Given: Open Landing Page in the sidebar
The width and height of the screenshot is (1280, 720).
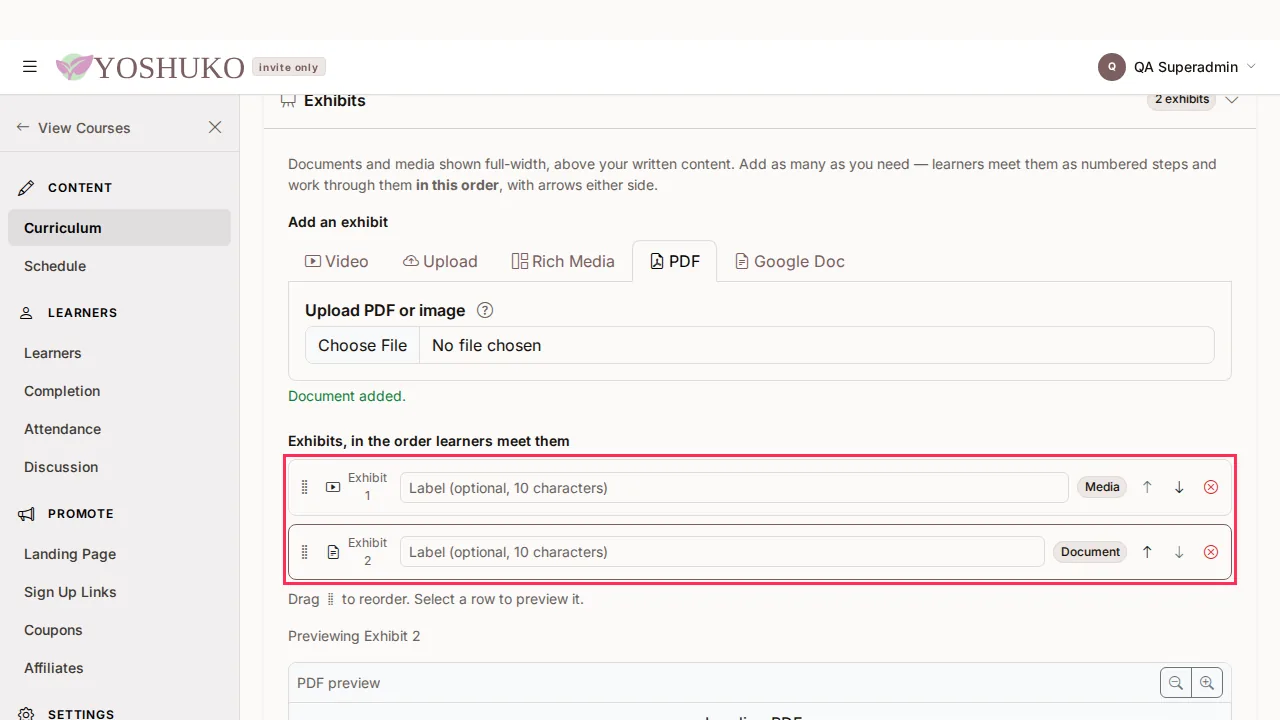Looking at the screenshot, I should [119, 554].
